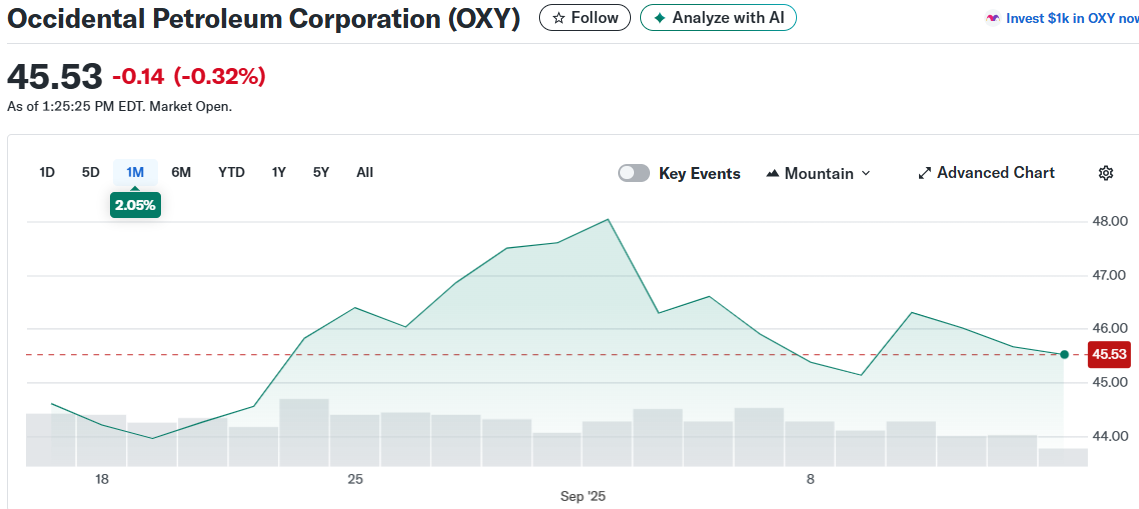Click the red 45.53 price label on axis

point(1109,354)
